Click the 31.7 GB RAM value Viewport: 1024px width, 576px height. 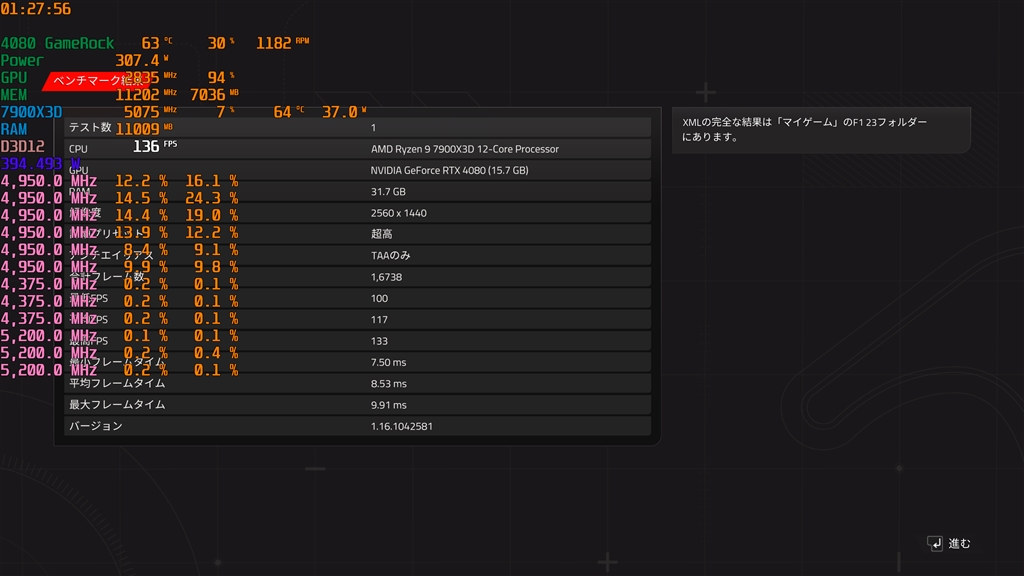388,192
